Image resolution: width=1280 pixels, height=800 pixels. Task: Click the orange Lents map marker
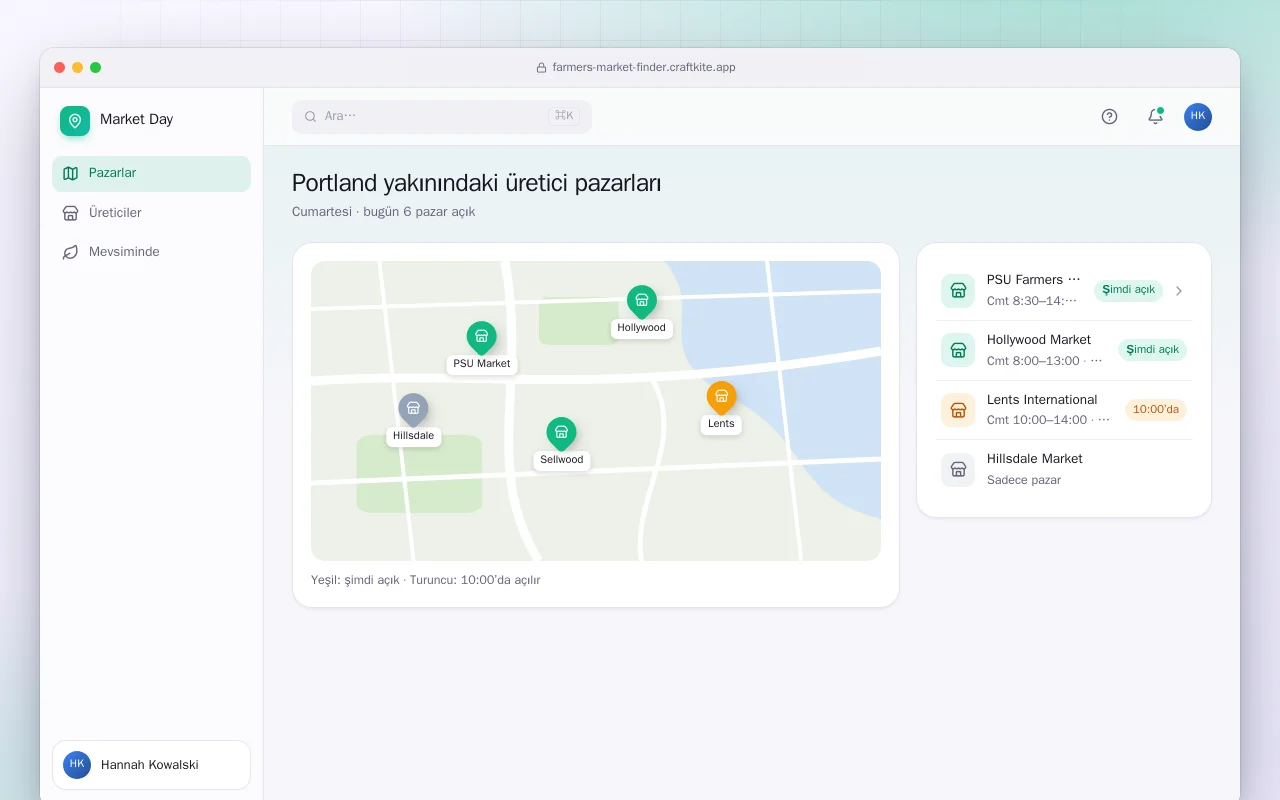(x=721, y=399)
